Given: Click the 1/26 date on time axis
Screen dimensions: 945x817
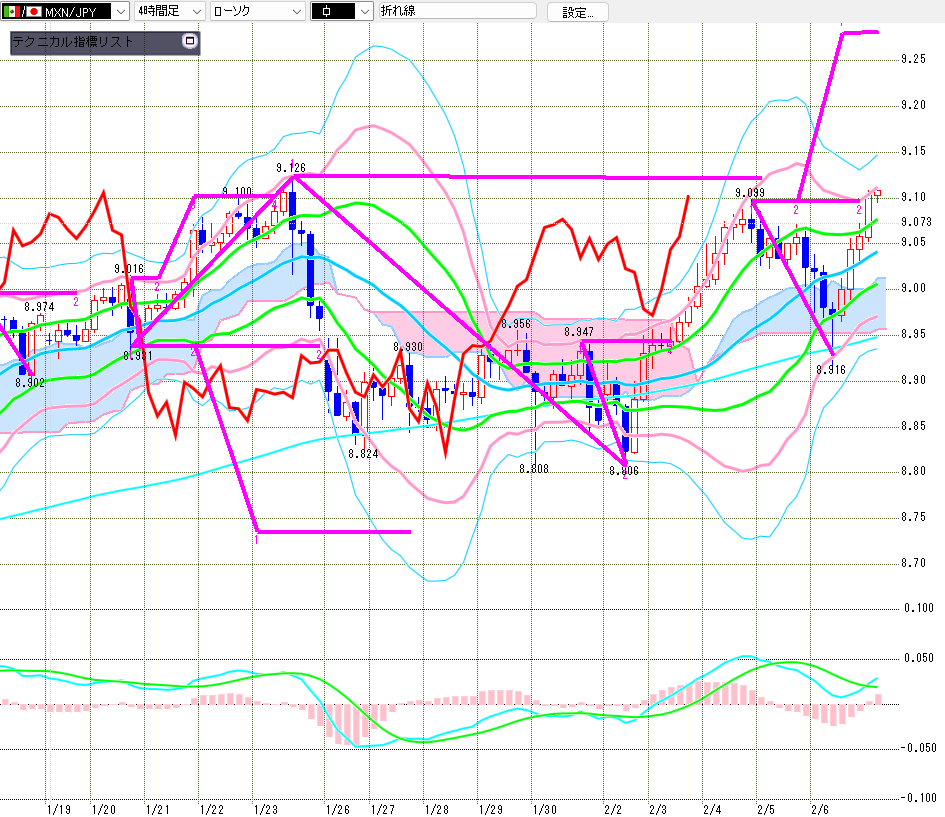Looking at the screenshot, I should point(338,808).
